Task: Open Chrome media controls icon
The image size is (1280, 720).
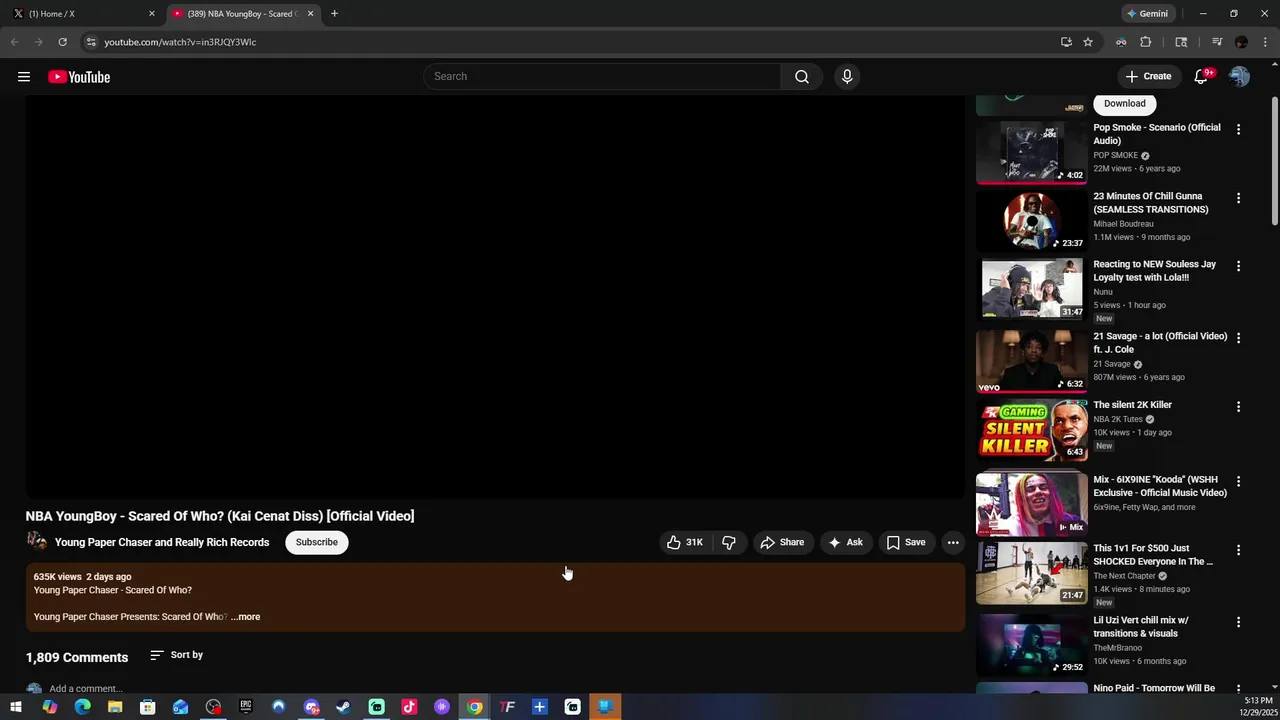Action: pos(1217,42)
